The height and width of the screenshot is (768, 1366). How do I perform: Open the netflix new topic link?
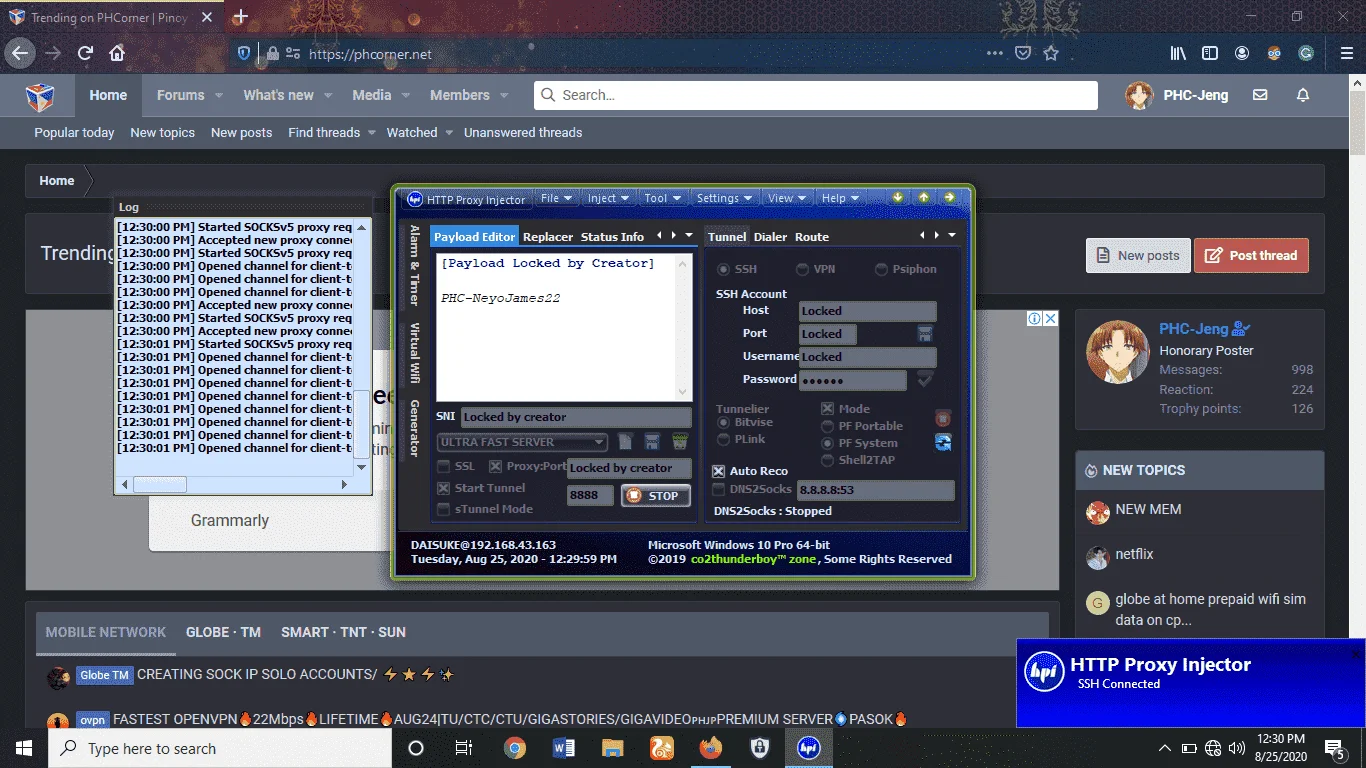(x=1134, y=554)
